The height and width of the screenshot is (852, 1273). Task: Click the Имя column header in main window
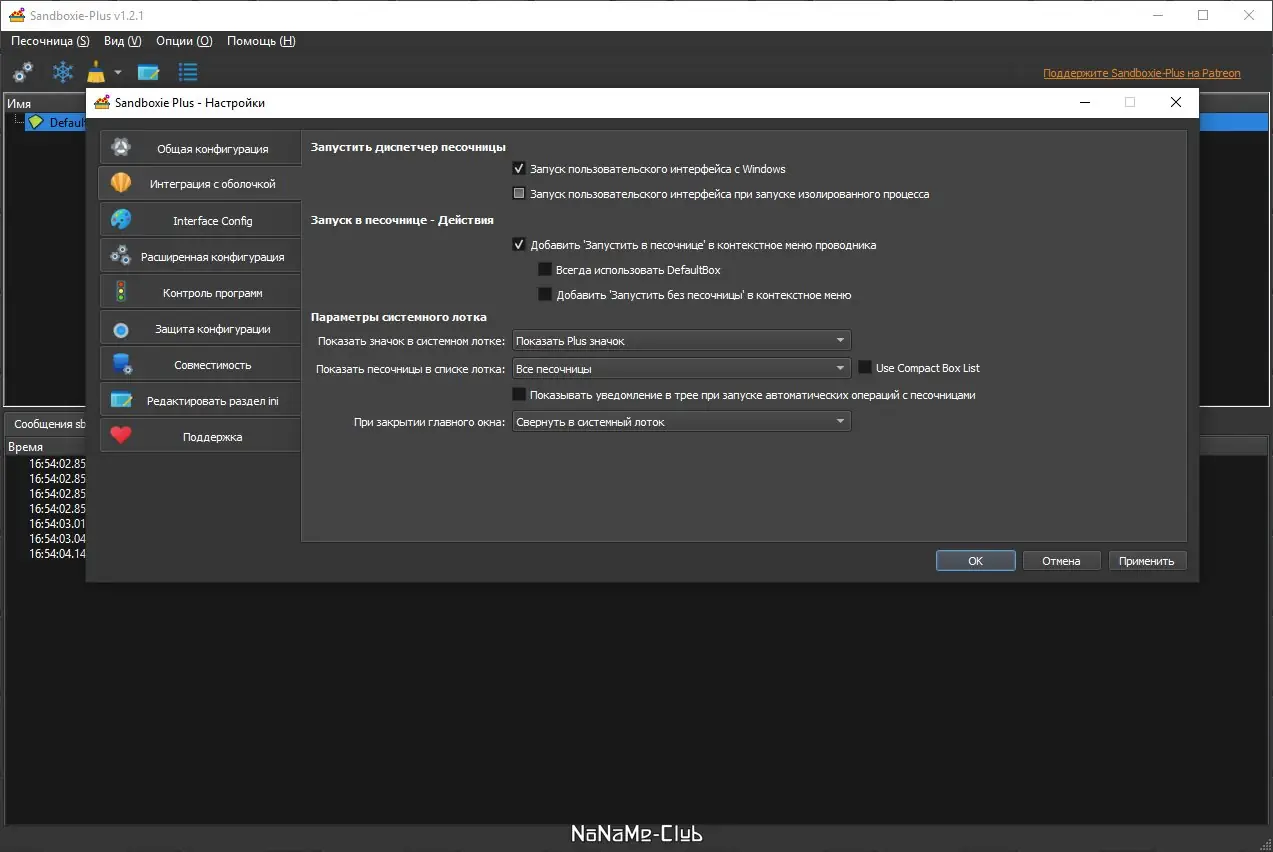pyautogui.click(x=19, y=104)
